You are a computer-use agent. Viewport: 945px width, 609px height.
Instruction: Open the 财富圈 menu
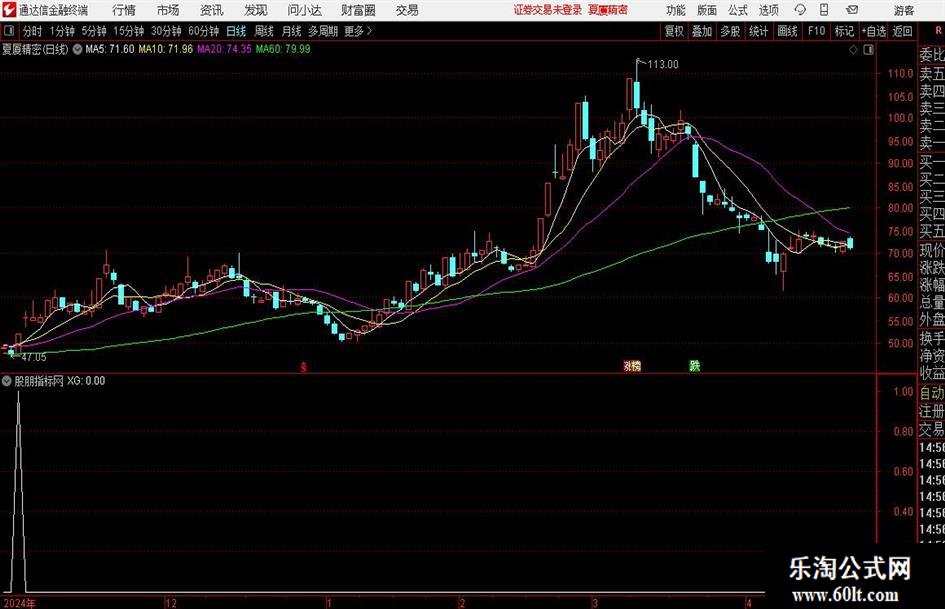358,10
